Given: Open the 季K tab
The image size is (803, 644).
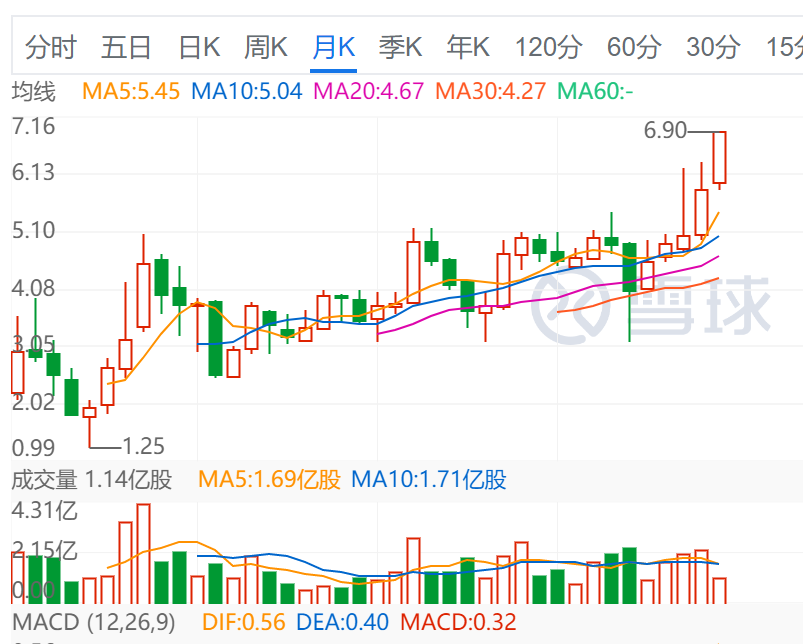Looking at the screenshot, I should click(x=400, y=47).
